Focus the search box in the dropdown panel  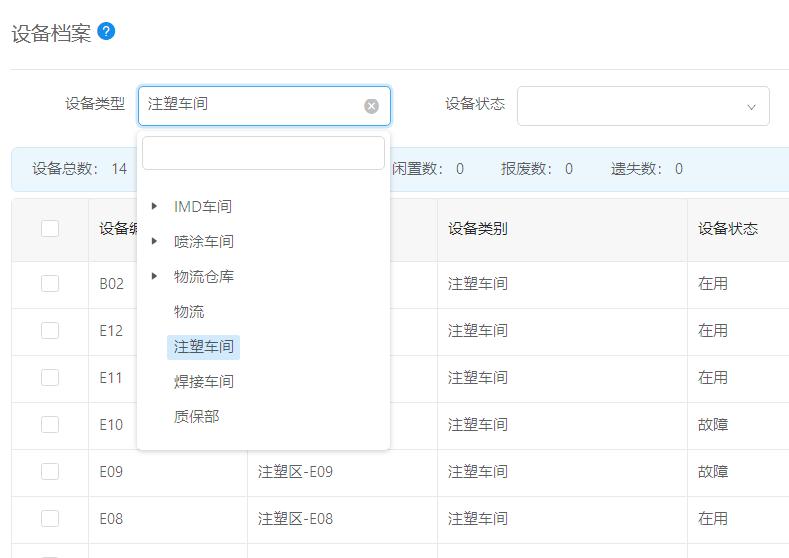pyautogui.click(x=263, y=153)
